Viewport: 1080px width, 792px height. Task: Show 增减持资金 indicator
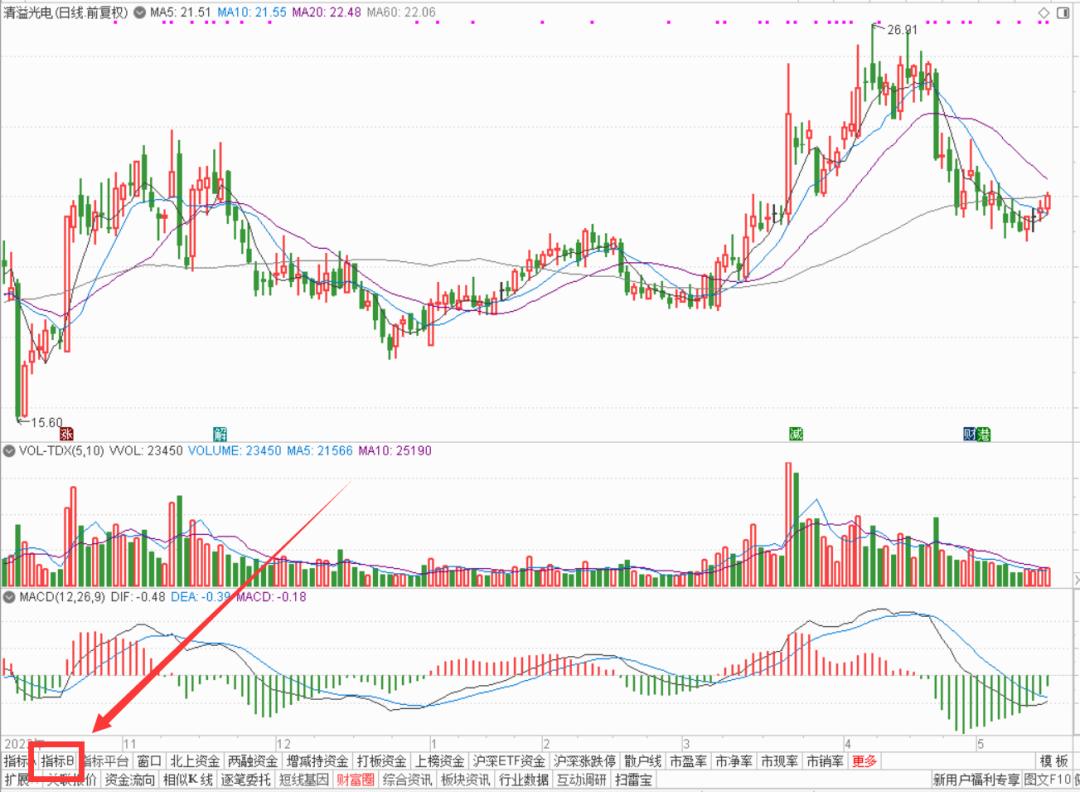pos(317,761)
